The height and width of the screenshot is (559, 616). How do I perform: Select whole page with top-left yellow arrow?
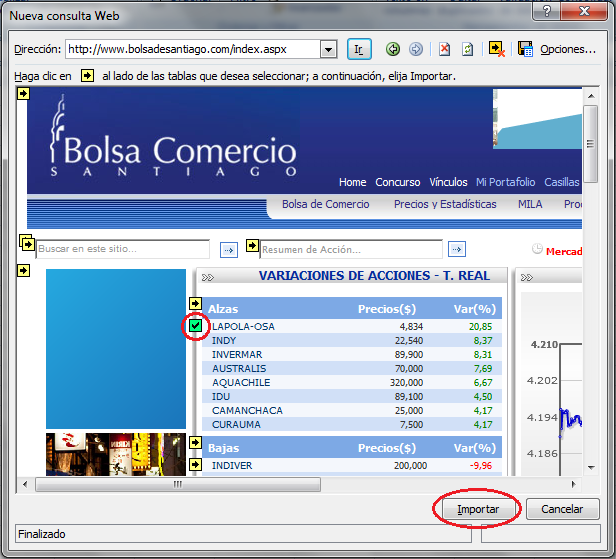(x=23, y=93)
